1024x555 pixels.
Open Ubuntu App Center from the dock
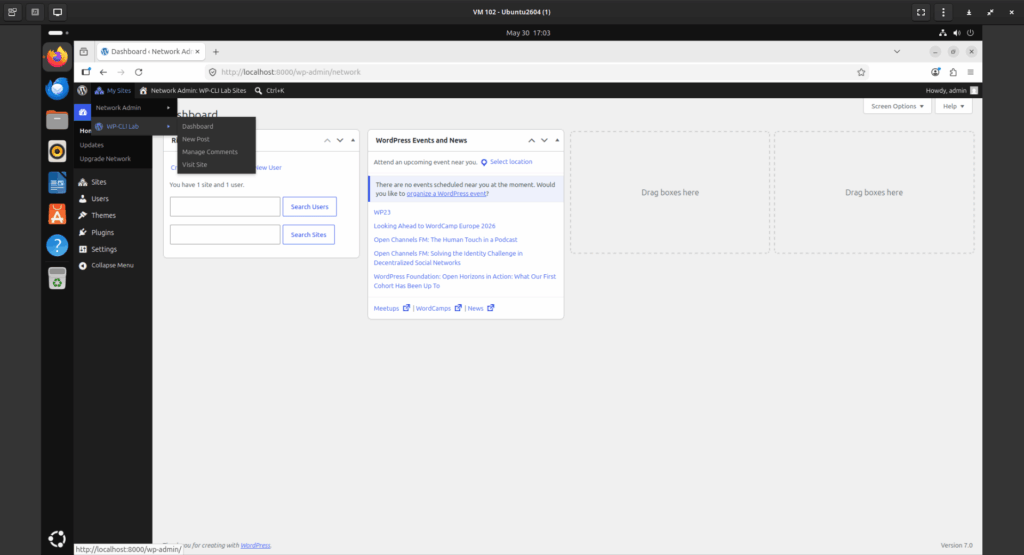click(x=57, y=214)
